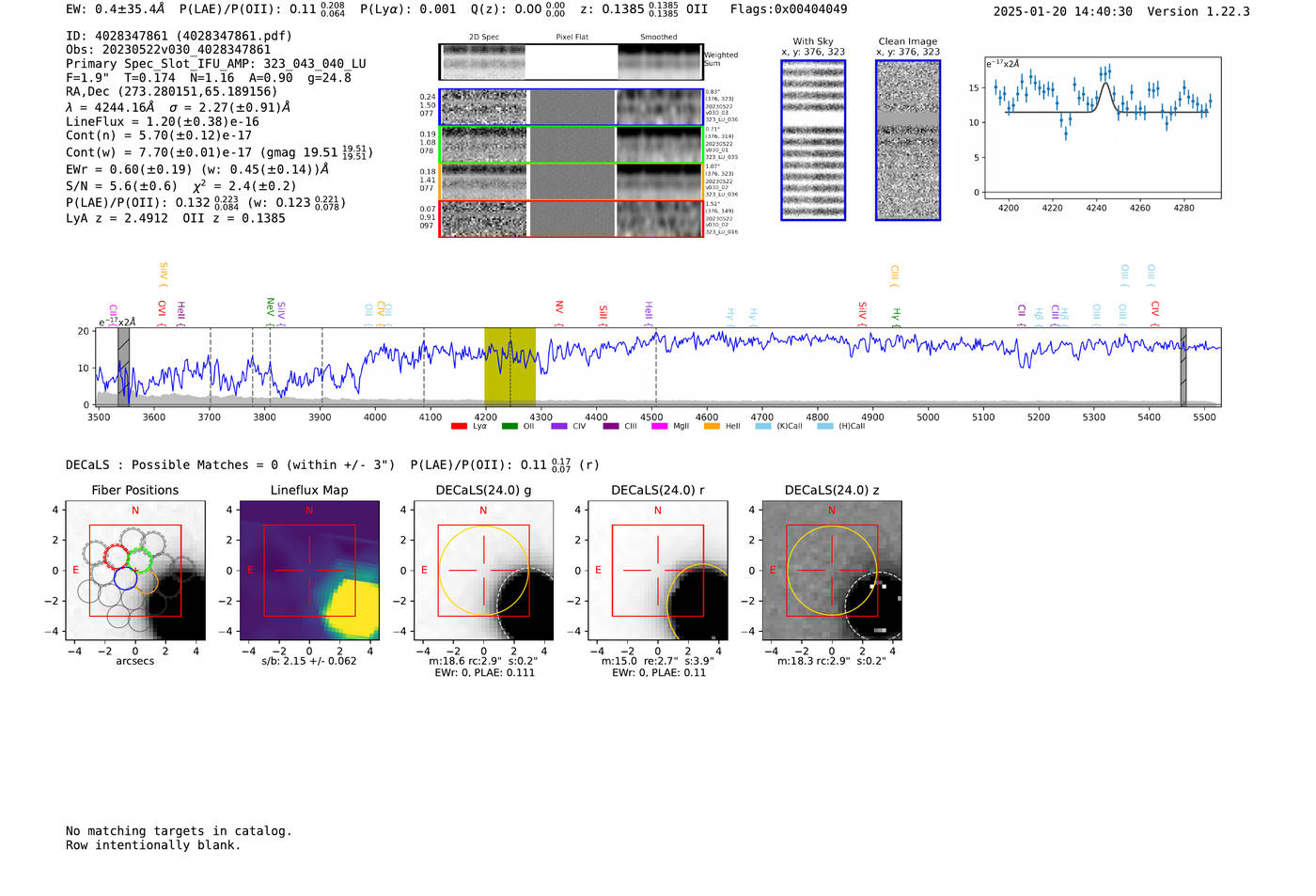Image resolution: width=1316 pixels, height=896 pixels.
Task: Select the MgII magenta legend swatch
Action: (x=659, y=426)
